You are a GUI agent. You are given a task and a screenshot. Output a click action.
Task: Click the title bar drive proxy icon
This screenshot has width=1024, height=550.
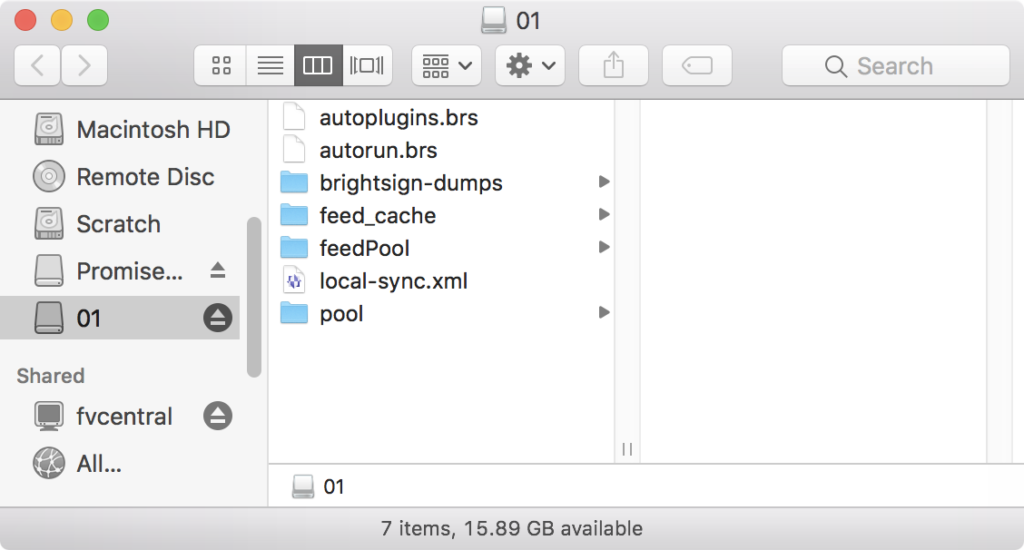[x=494, y=20]
